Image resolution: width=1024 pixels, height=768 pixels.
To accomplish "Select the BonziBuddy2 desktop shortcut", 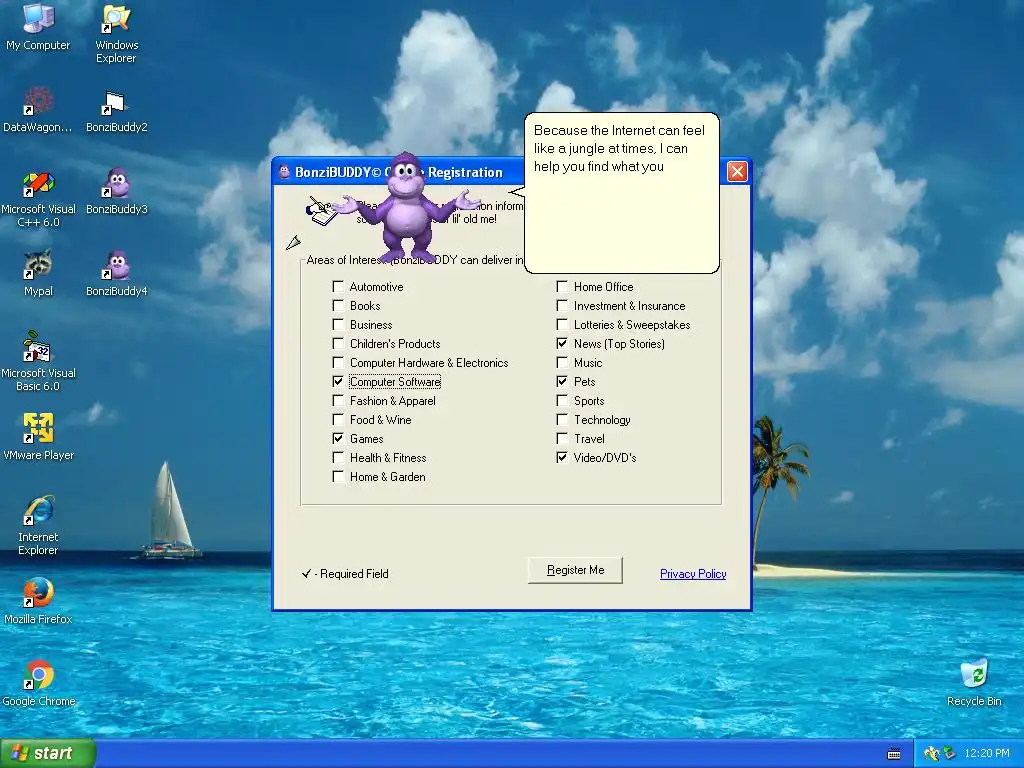I will click(x=116, y=112).
